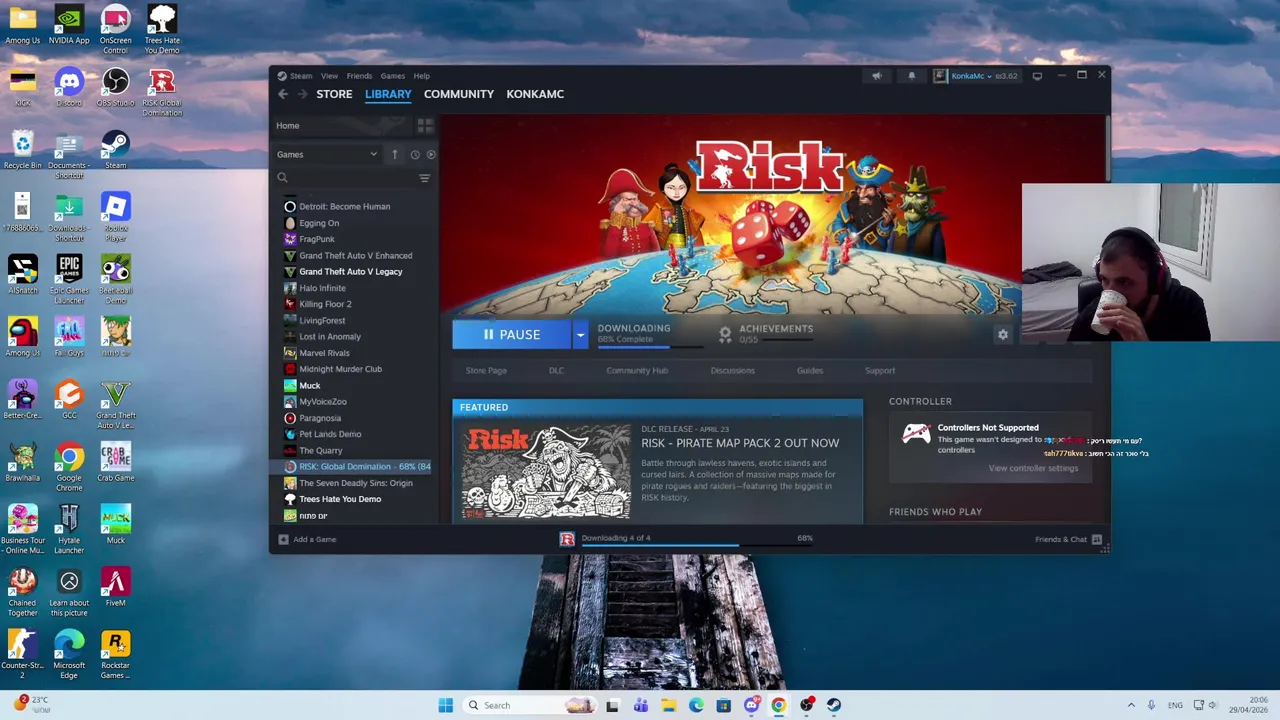The height and width of the screenshot is (720, 1280).
Task: Click the taskbar Search box
Action: [530, 705]
